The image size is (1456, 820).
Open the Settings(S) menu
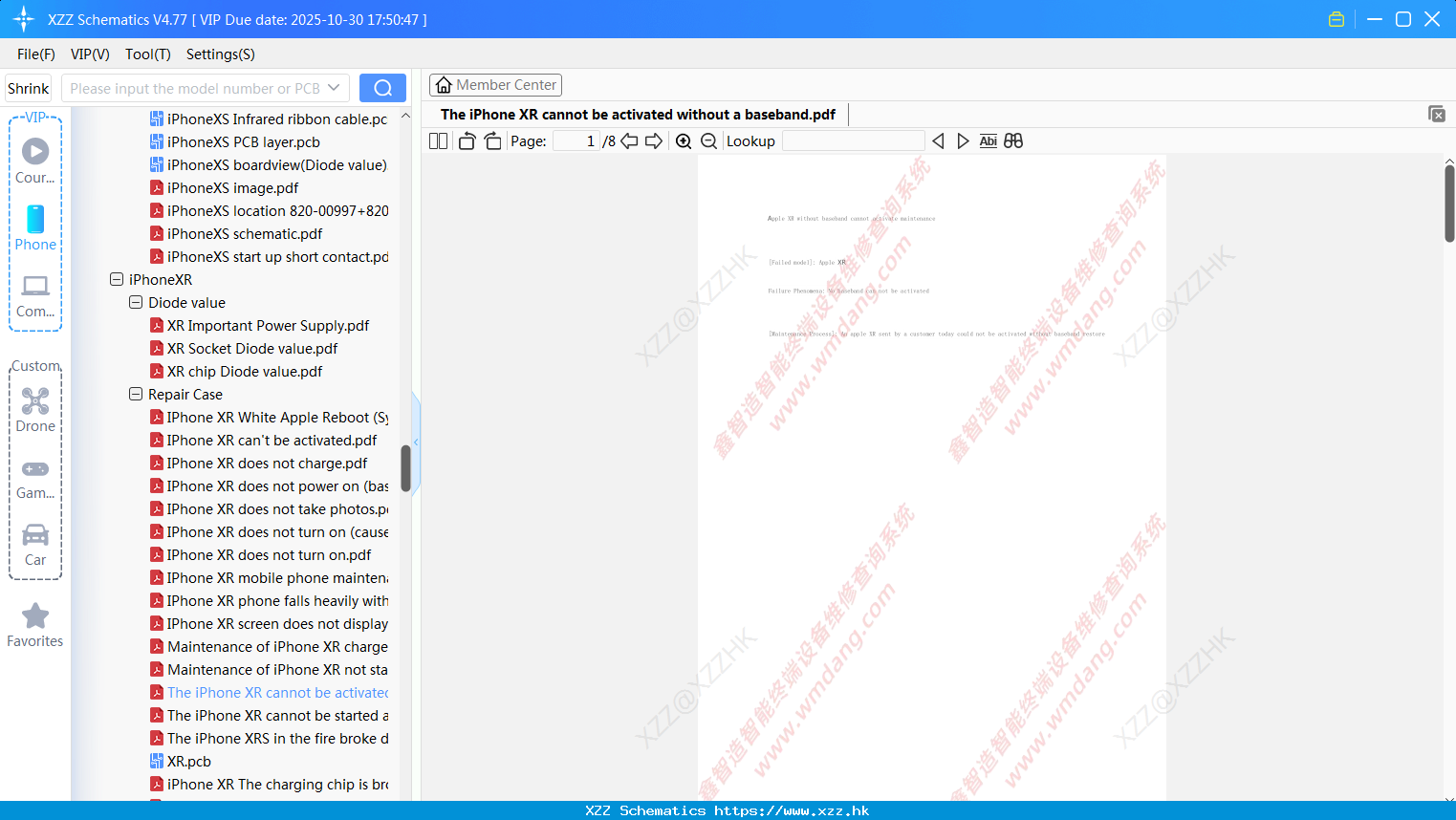click(x=221, y=54)
